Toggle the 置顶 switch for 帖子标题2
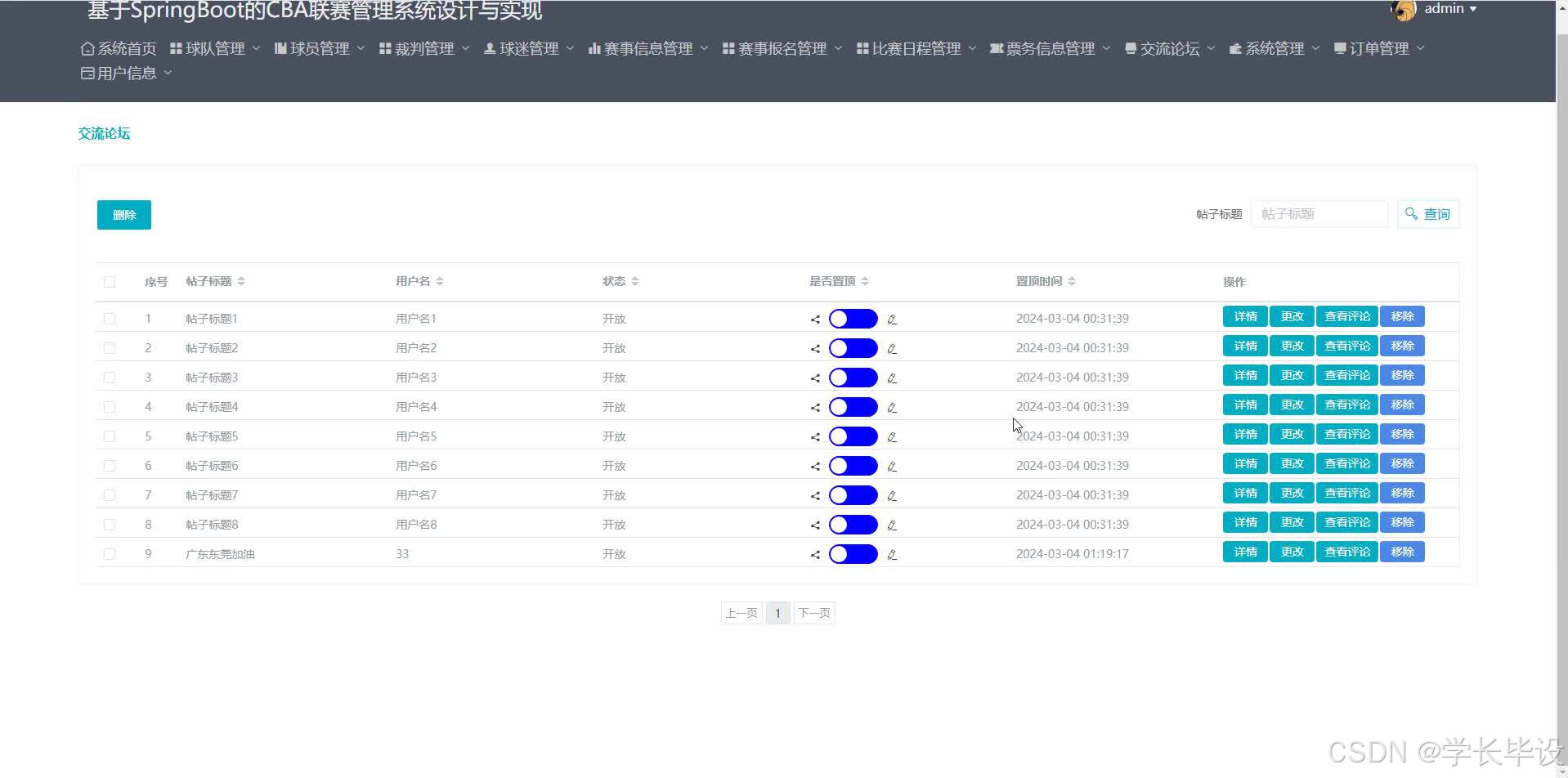This screenshot has height=778, width=1568. [853, 348]
